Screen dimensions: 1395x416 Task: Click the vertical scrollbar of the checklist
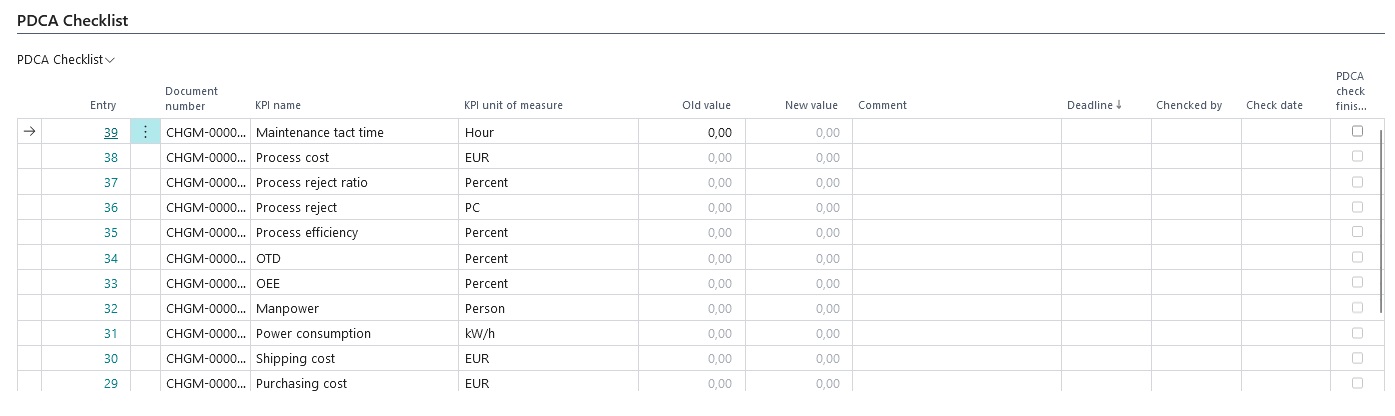(x=1381, y=230)
